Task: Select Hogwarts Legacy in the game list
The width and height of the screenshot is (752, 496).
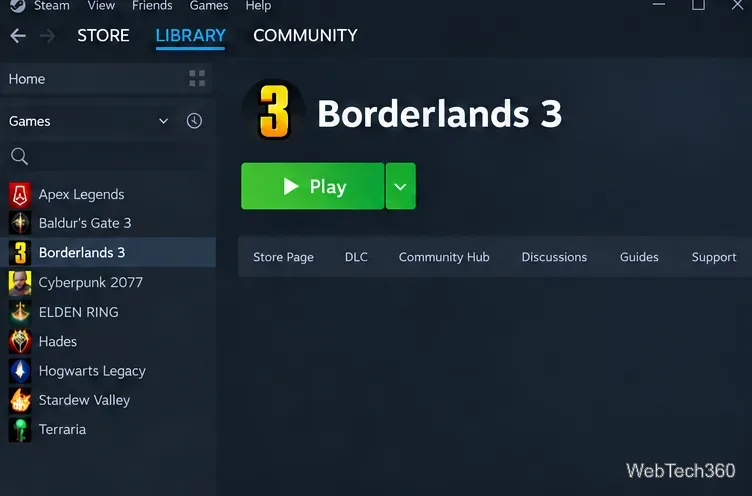Action: coord(108,371)
